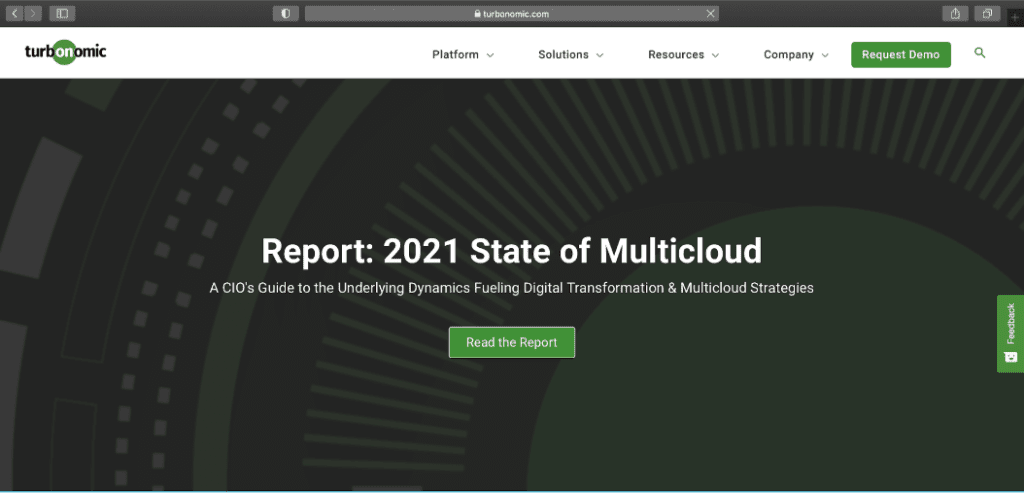This screenshot has height=493, width=1024.
Task: Click the privacy report shield icon
Action: 285,13
